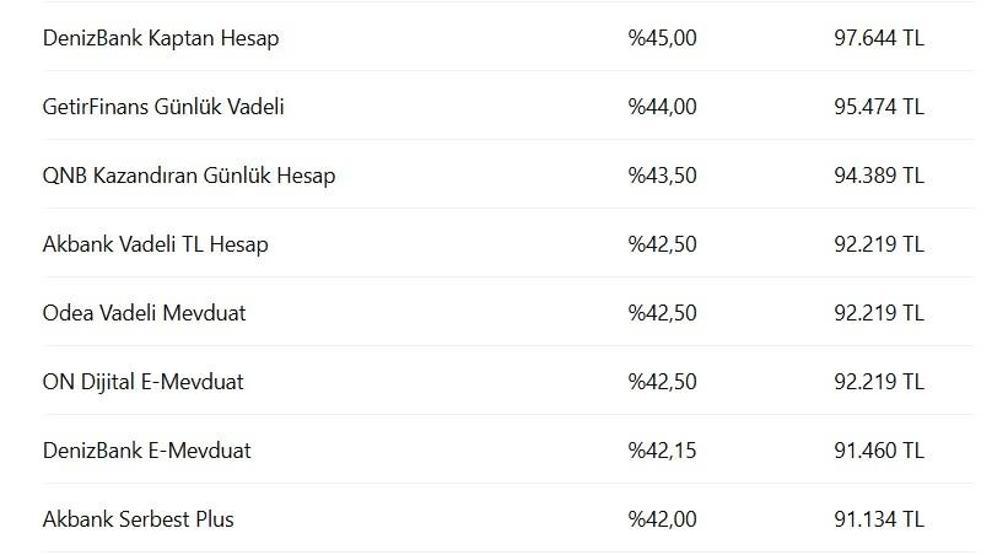Select QNB Kazandıran Günlük Hesap entry
1008x555 pixels.
[x=189, y=176]
